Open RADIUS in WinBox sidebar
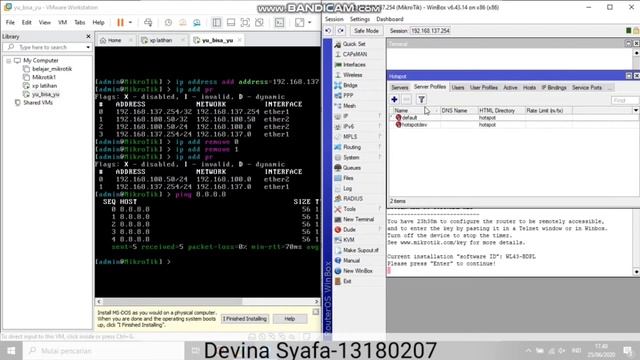 click(353, 198)
